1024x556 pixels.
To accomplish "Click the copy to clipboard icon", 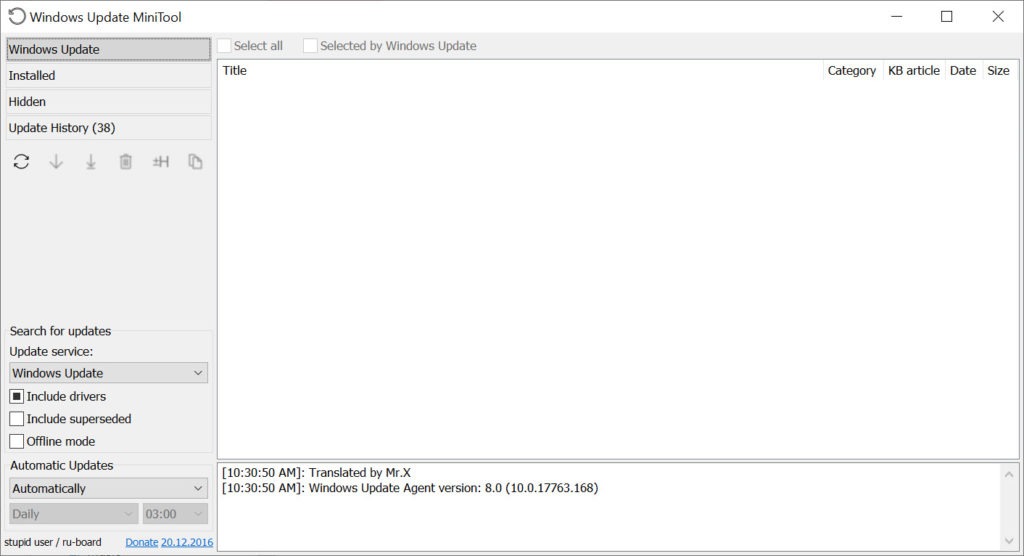I will tap(195, 161).
